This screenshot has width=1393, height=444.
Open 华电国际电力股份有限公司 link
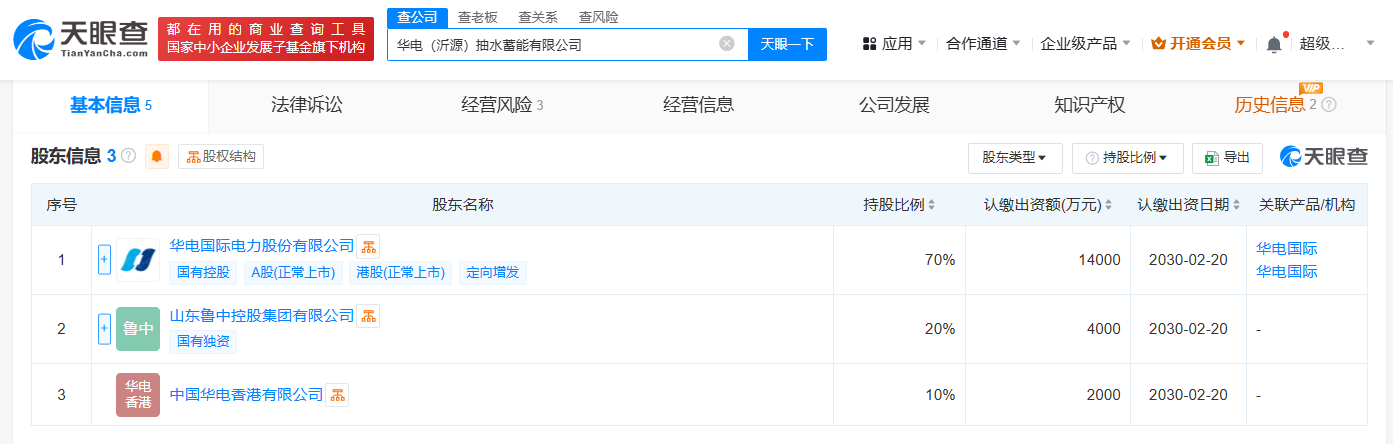pos(262,245)
